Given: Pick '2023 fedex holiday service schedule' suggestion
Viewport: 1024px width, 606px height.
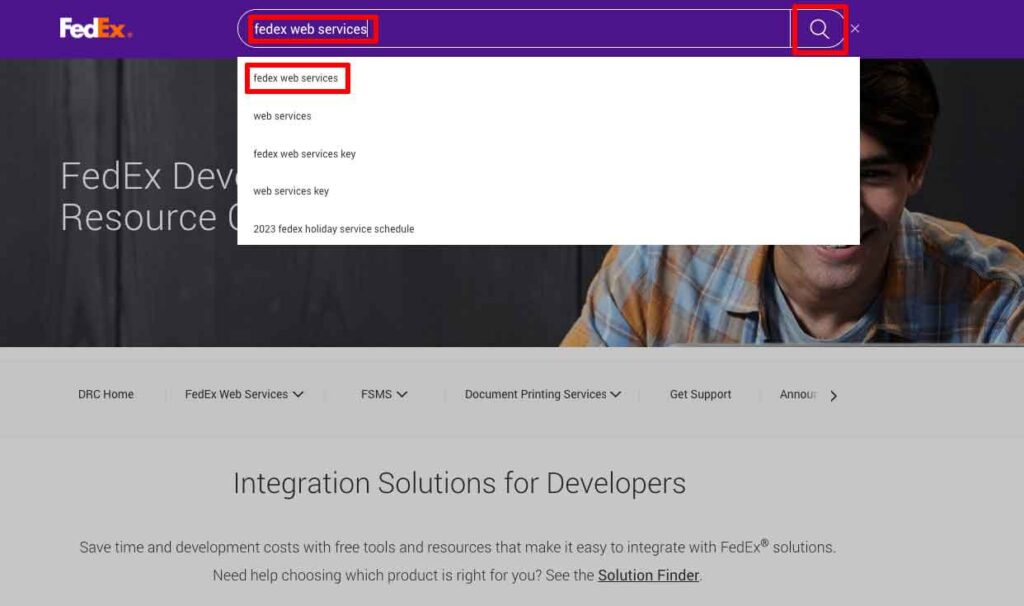Looking at the screenshot, I should 334,229.
